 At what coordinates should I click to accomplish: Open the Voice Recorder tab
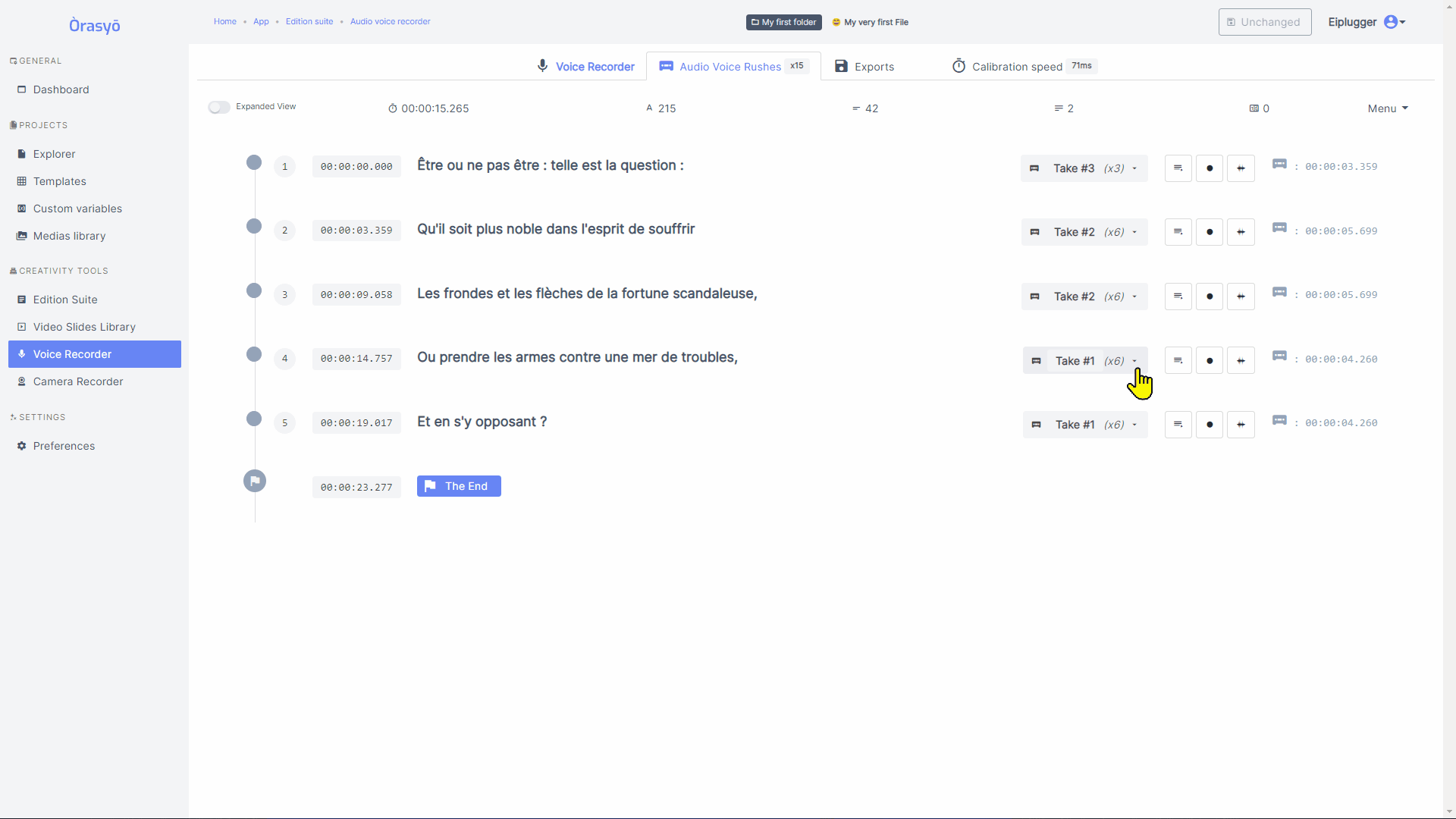(x=585, y=67)
